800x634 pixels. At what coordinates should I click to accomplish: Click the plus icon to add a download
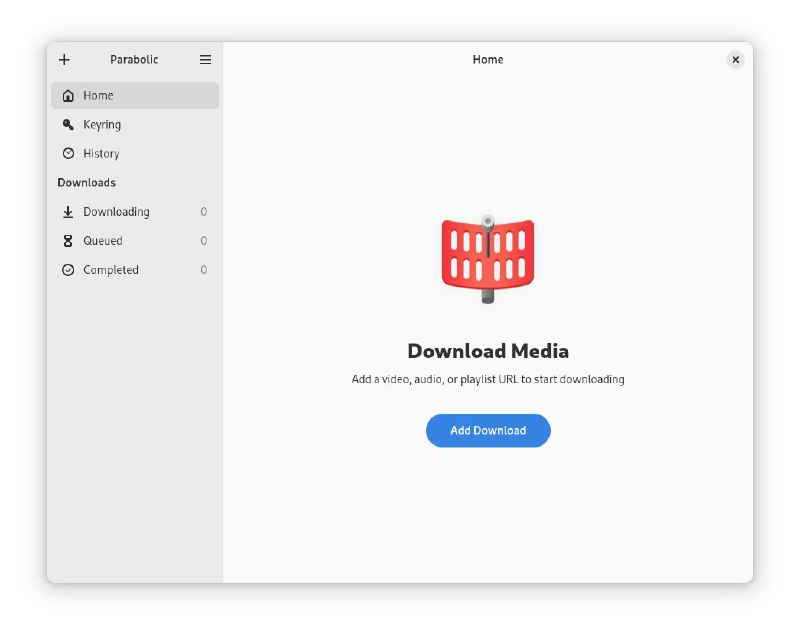(65, 60)
